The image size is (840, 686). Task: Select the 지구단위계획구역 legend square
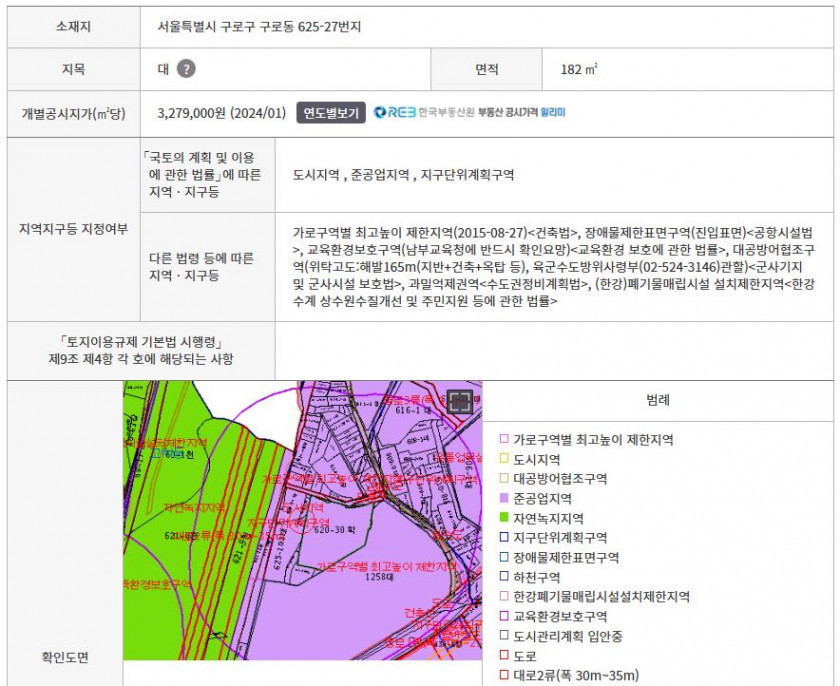pos(504,538)
